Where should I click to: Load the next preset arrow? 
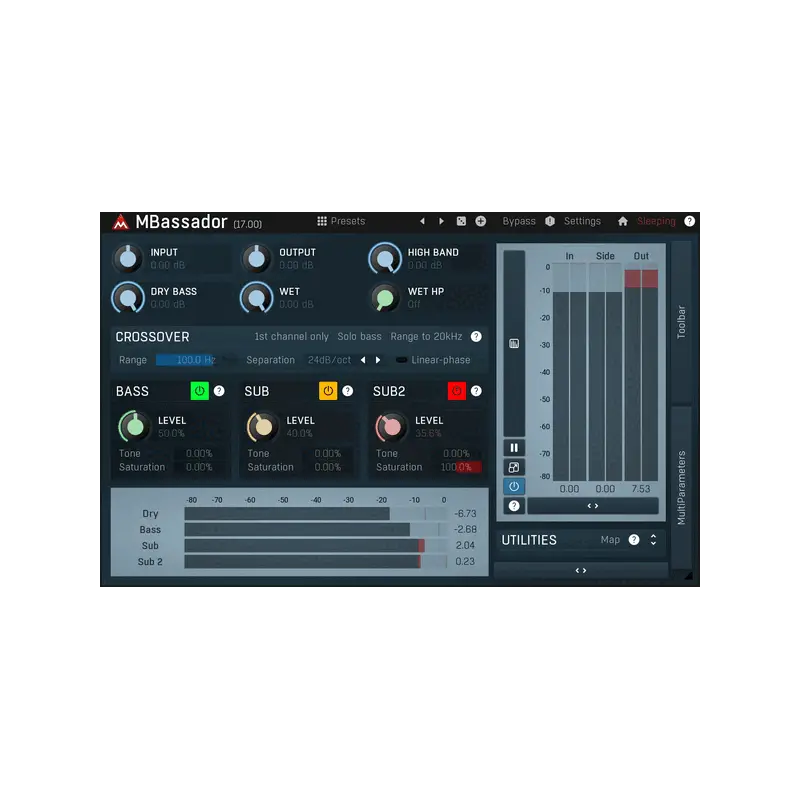[x=441, y=221]
